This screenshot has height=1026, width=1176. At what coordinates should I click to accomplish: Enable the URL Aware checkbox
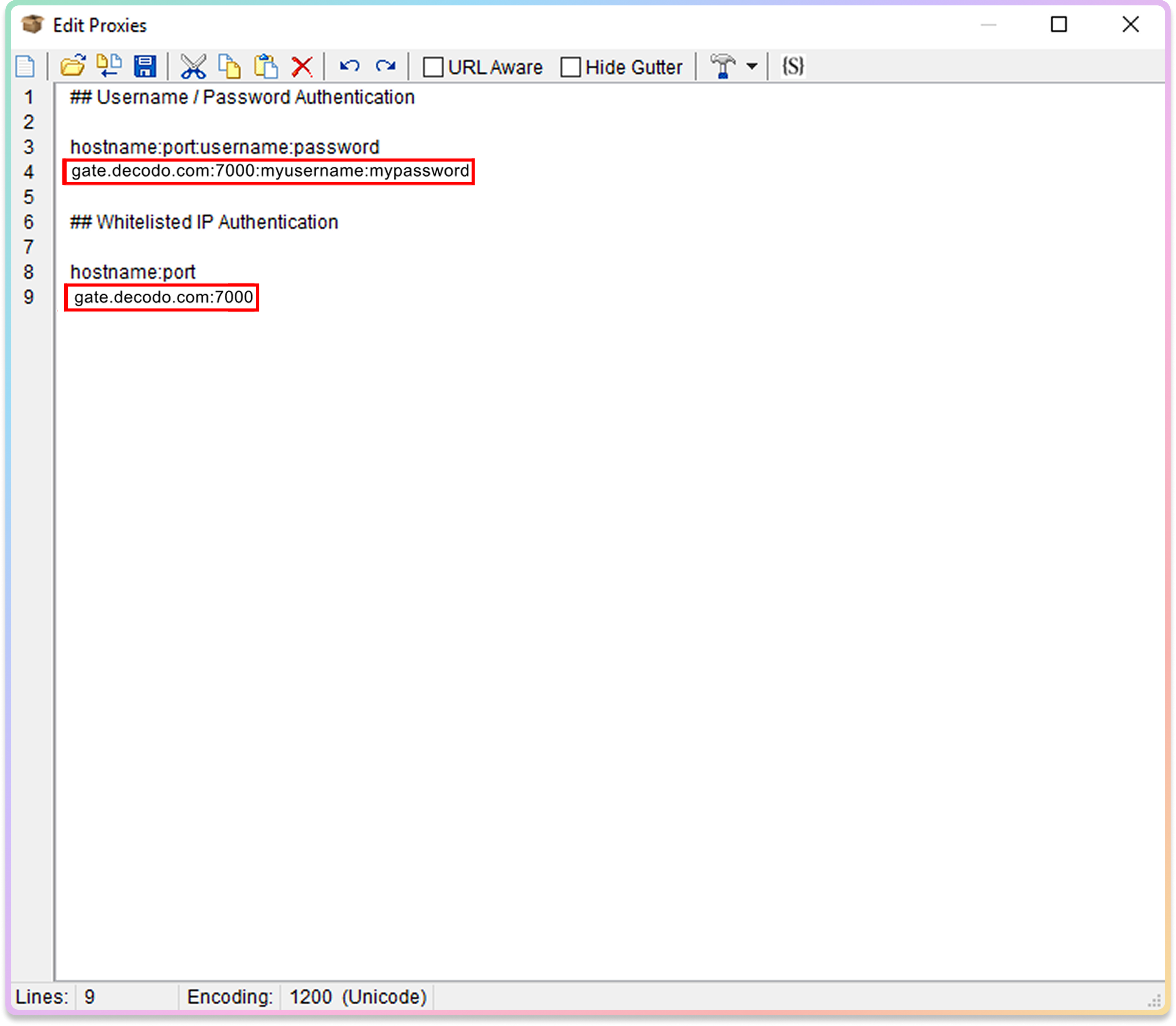pyautogui.click(x=434, y=67)
